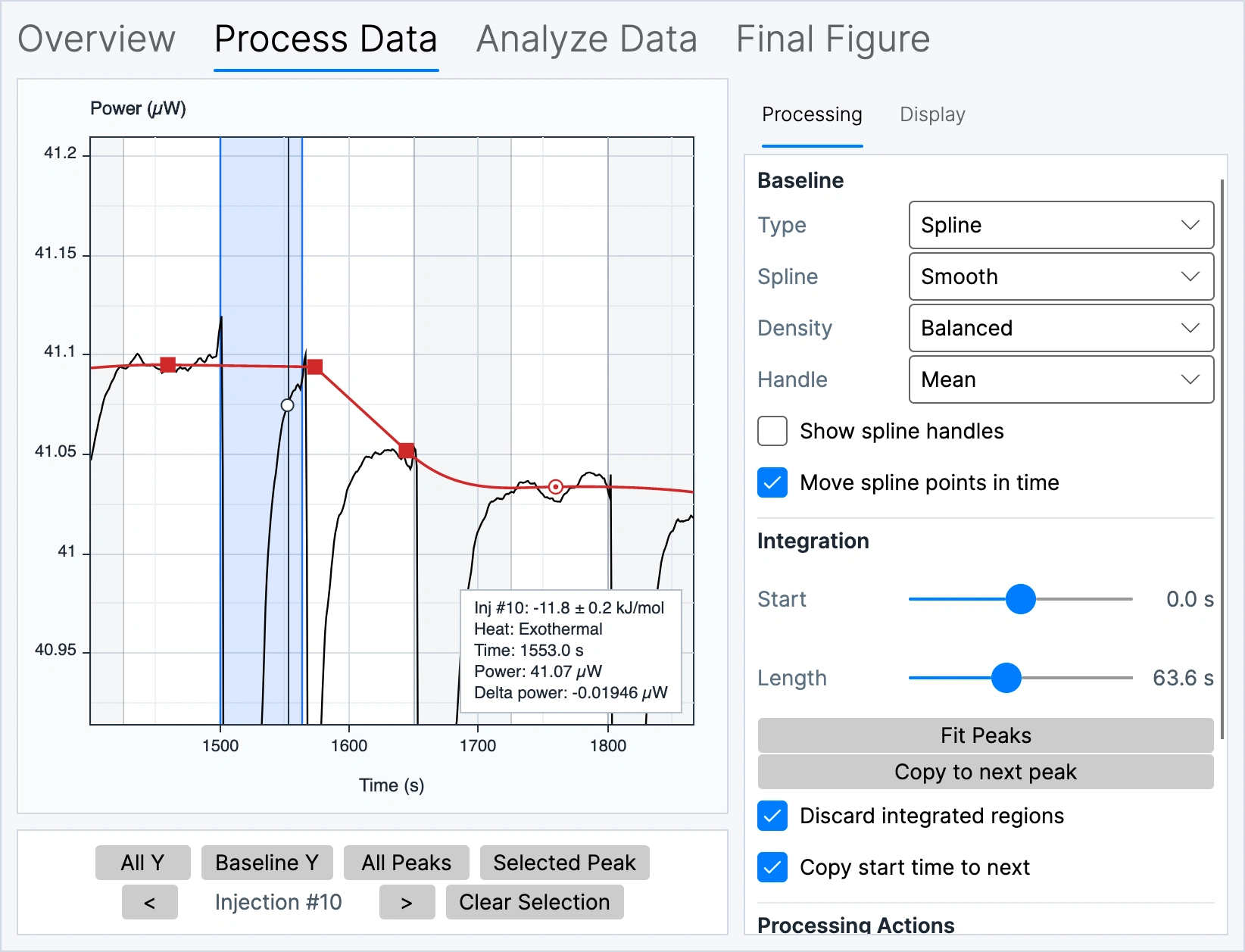Toggle Move spline points in time
The width and height of the screenshot is (1245, 952).
[772, 482]
